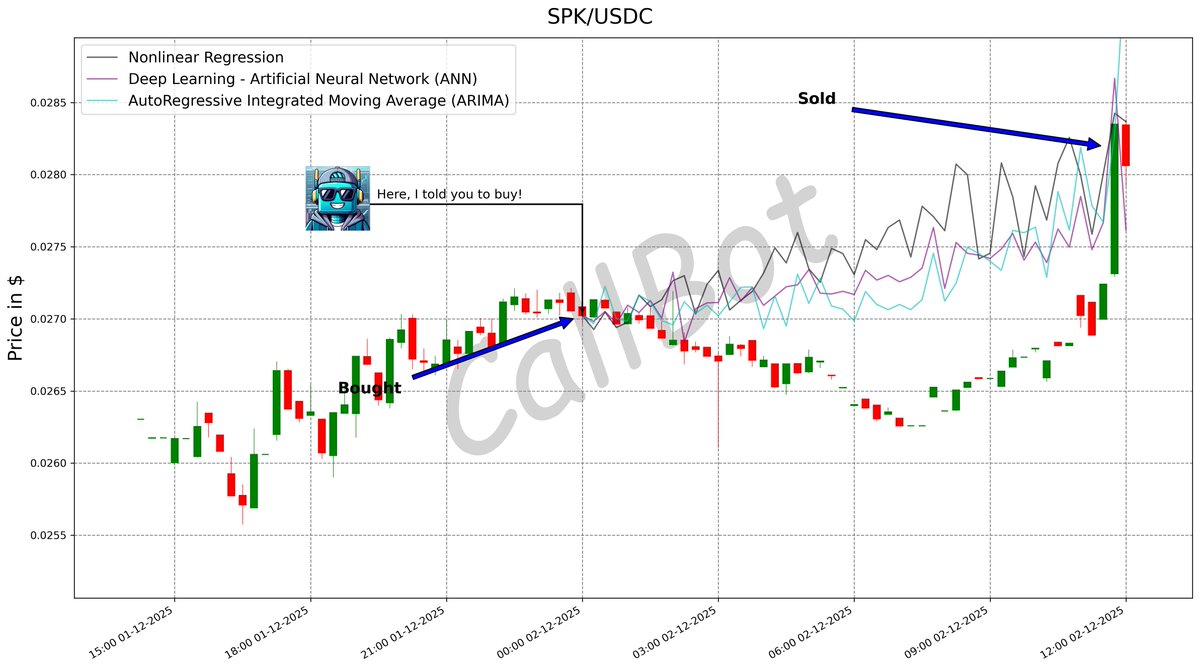Screen dimensions: 1200x669
Task: Click the purple ANN legend line sample
Action: 103,79
